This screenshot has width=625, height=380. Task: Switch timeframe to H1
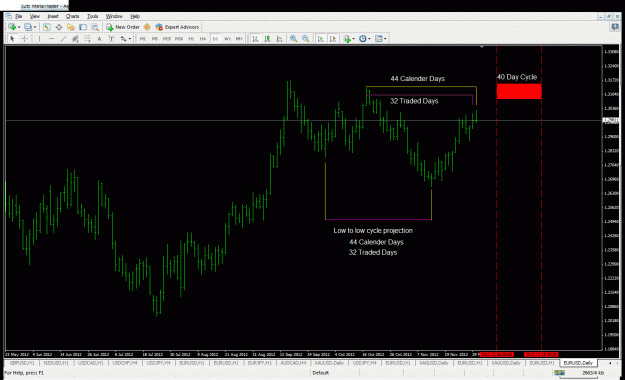pos(191,39)
